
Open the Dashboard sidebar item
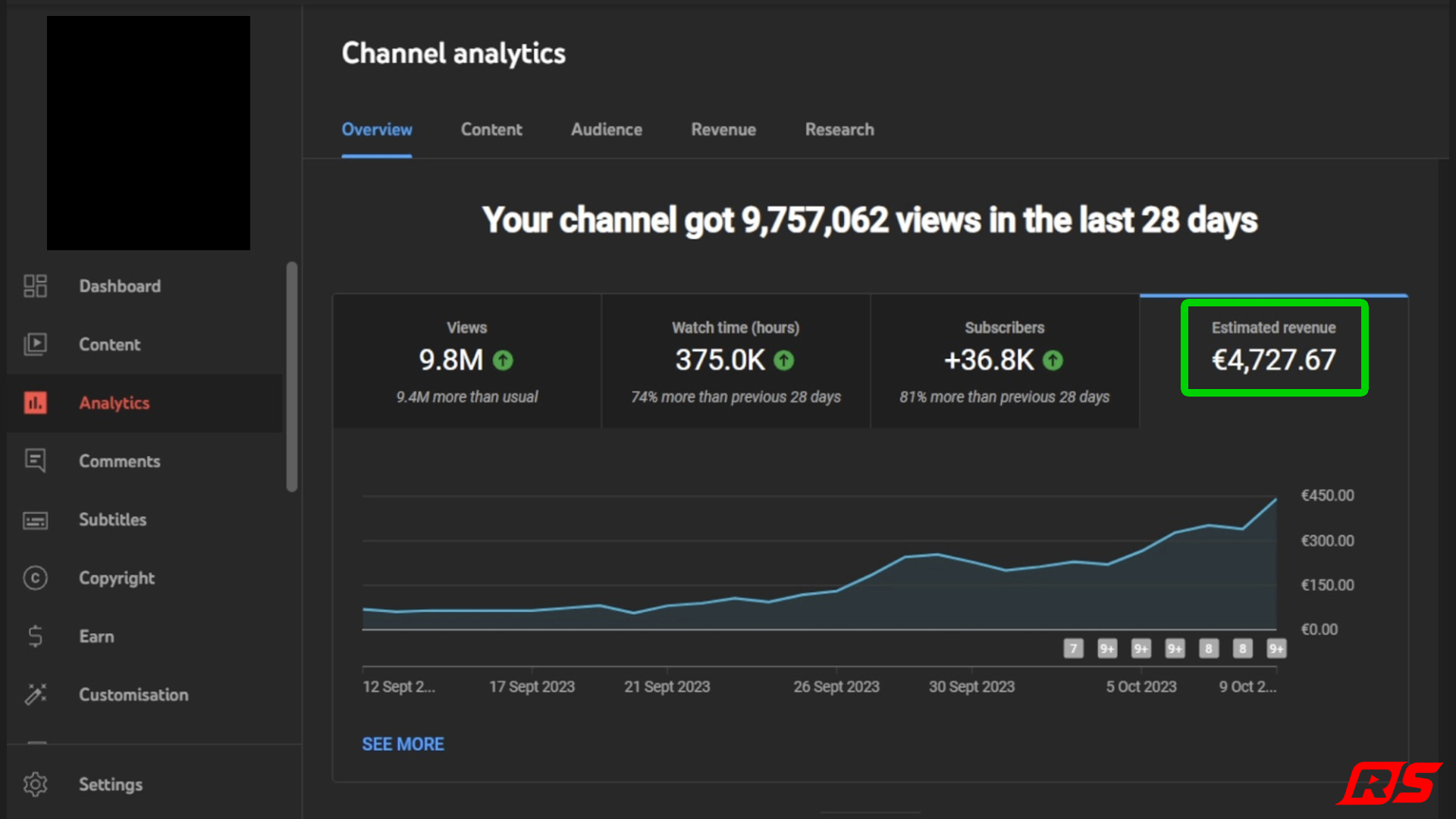coord(144,286)
